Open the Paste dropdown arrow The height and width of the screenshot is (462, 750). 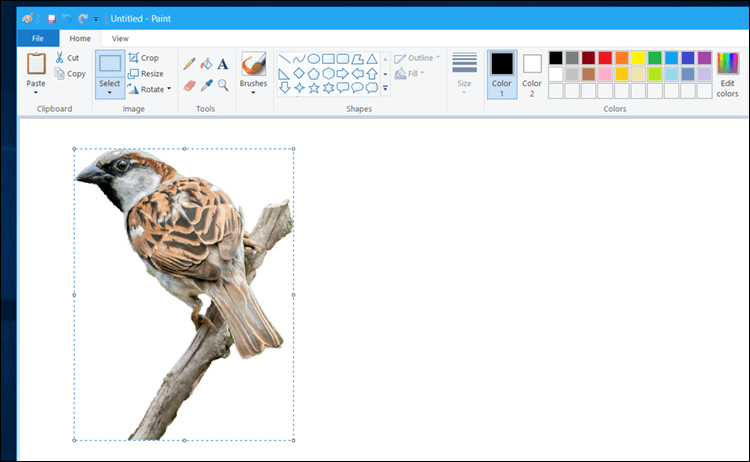(x=36, y=92)
